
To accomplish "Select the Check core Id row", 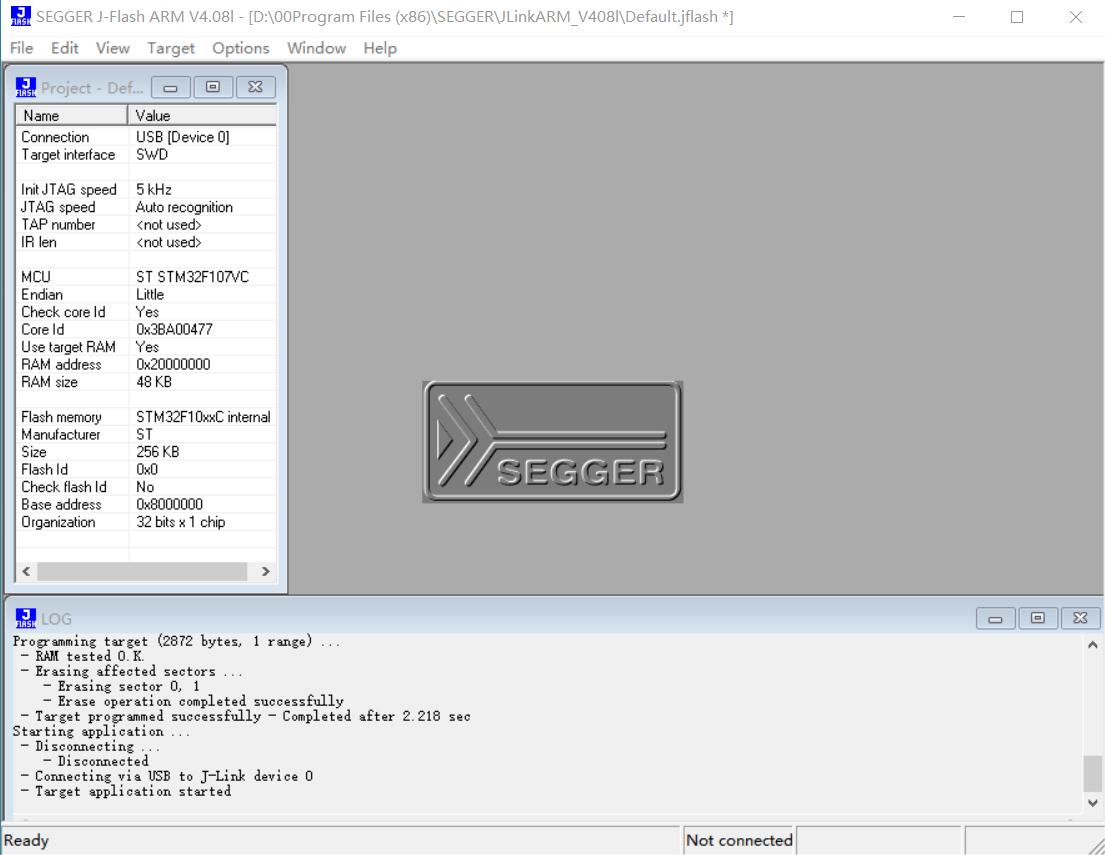I will pos(146,312).
